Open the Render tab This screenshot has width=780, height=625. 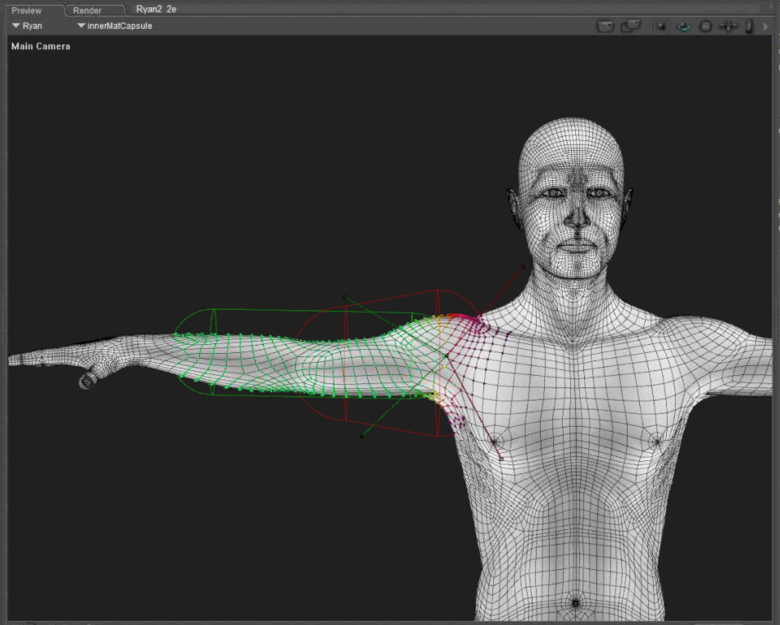point(87,10)
